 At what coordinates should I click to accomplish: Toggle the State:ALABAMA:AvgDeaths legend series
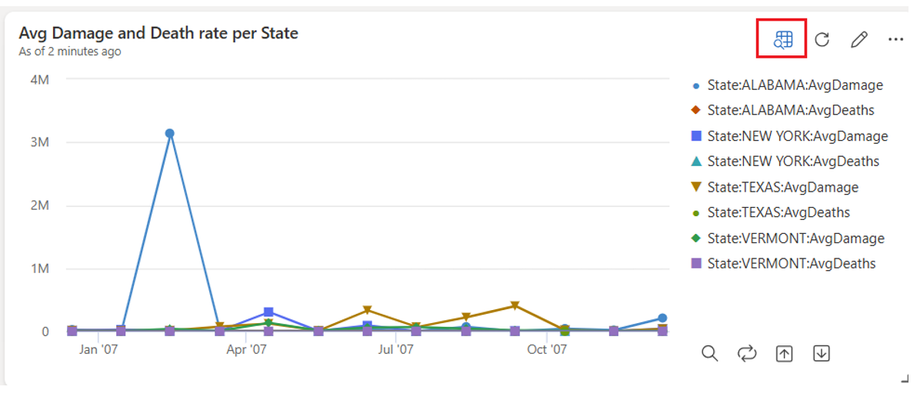[x=783, y=111]
